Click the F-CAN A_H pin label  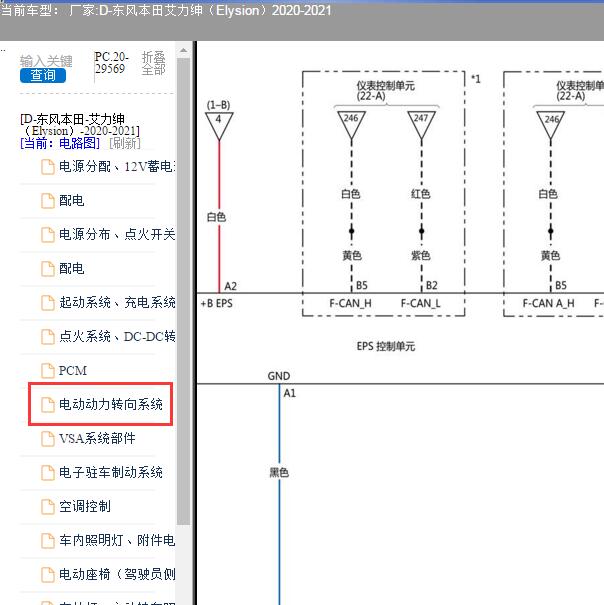coord(548,304)
